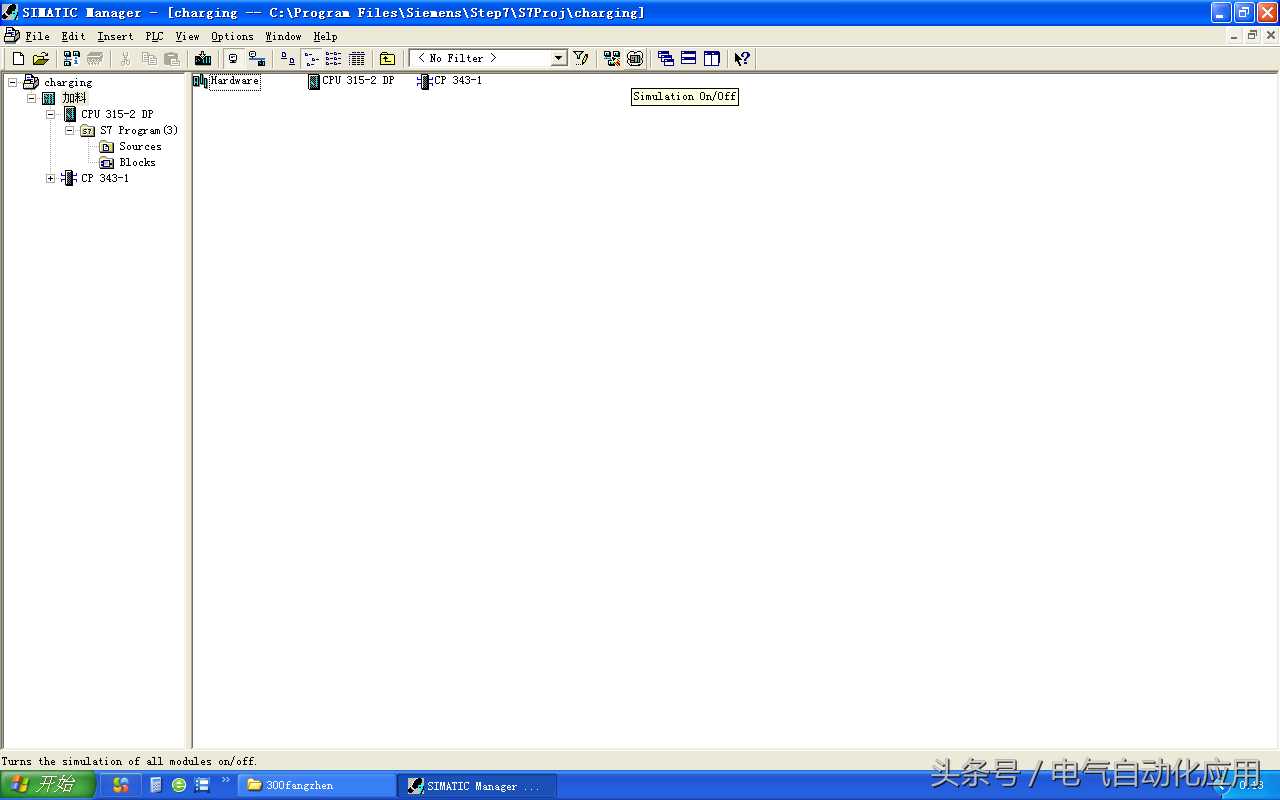This screenshot has height=800, width=1280.
Task: Switch to Large Icons view
Action: tap(288, 59)
